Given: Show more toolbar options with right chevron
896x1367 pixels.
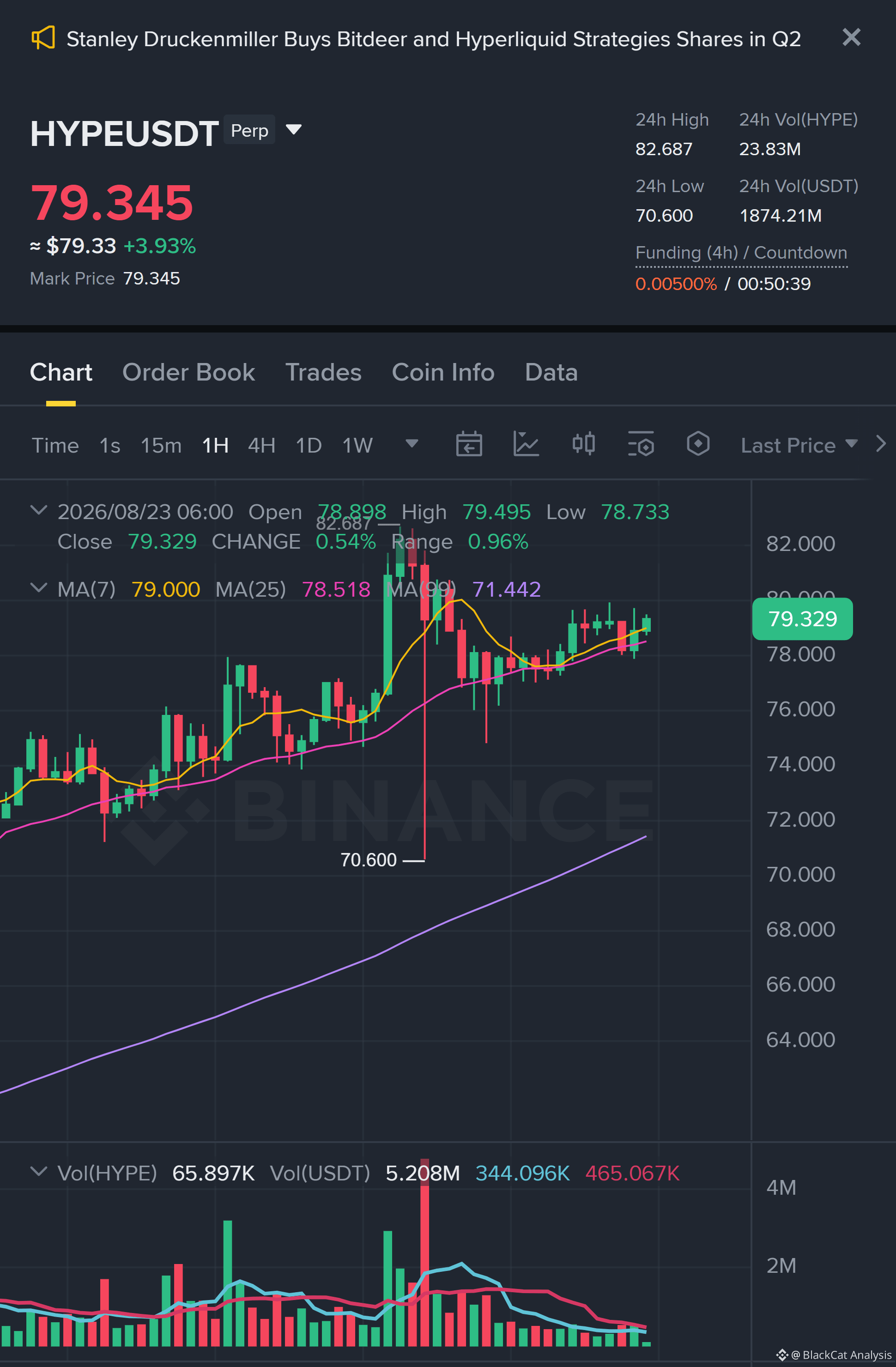Looking at the screenshot, I should pyautogui.click(x=880, y=444).
